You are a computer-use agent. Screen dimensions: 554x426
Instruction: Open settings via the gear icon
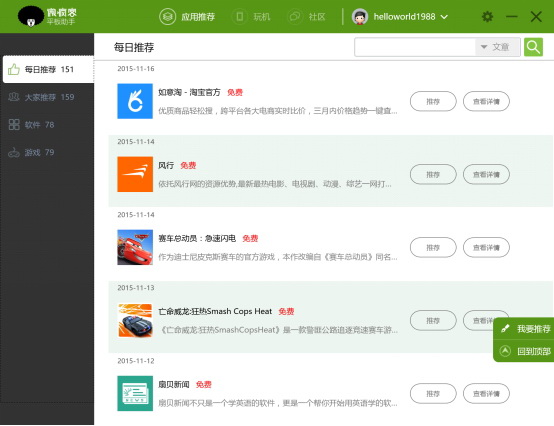point(487,17)
